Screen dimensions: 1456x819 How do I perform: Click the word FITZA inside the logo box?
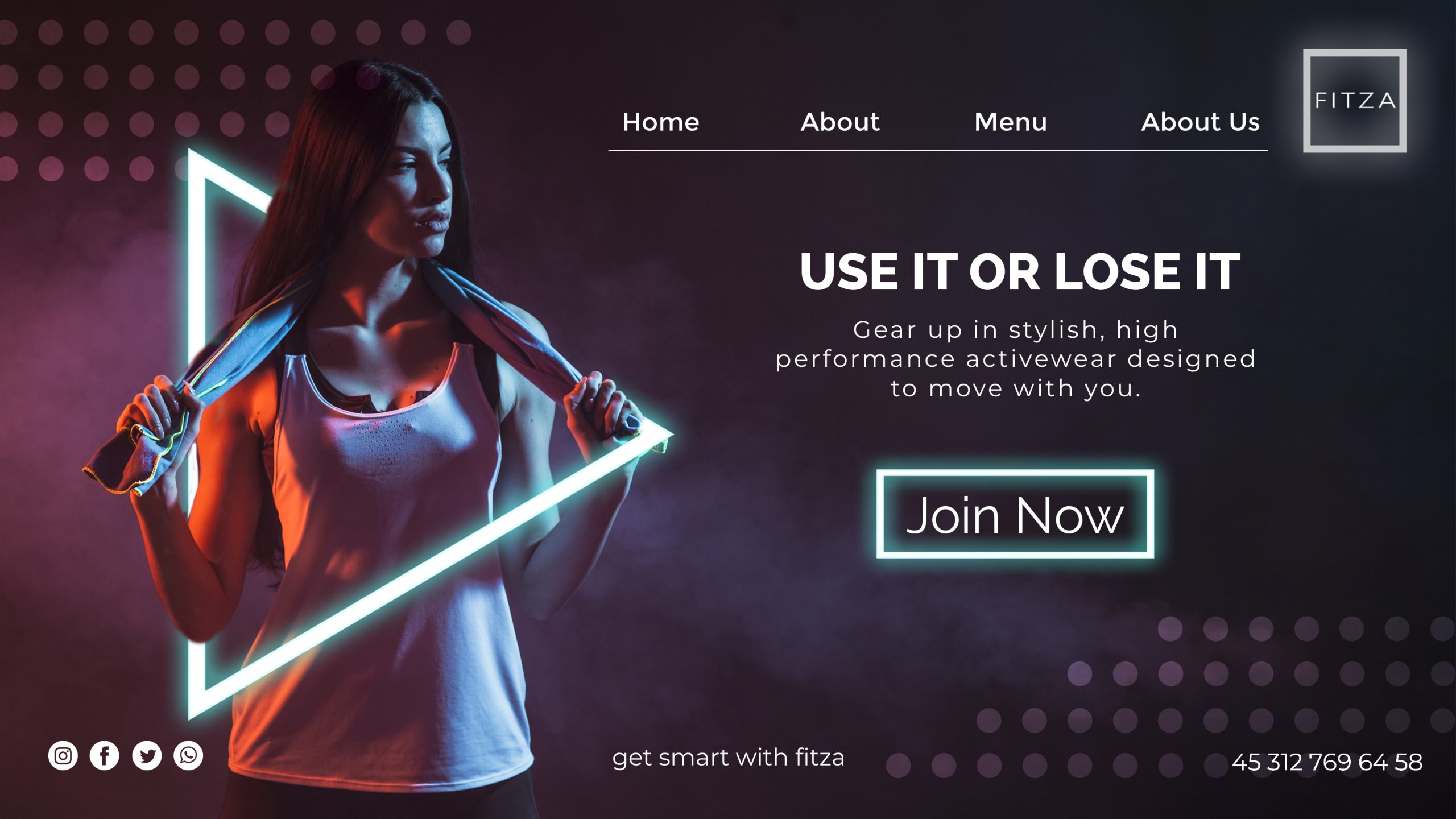[1355, 101]
